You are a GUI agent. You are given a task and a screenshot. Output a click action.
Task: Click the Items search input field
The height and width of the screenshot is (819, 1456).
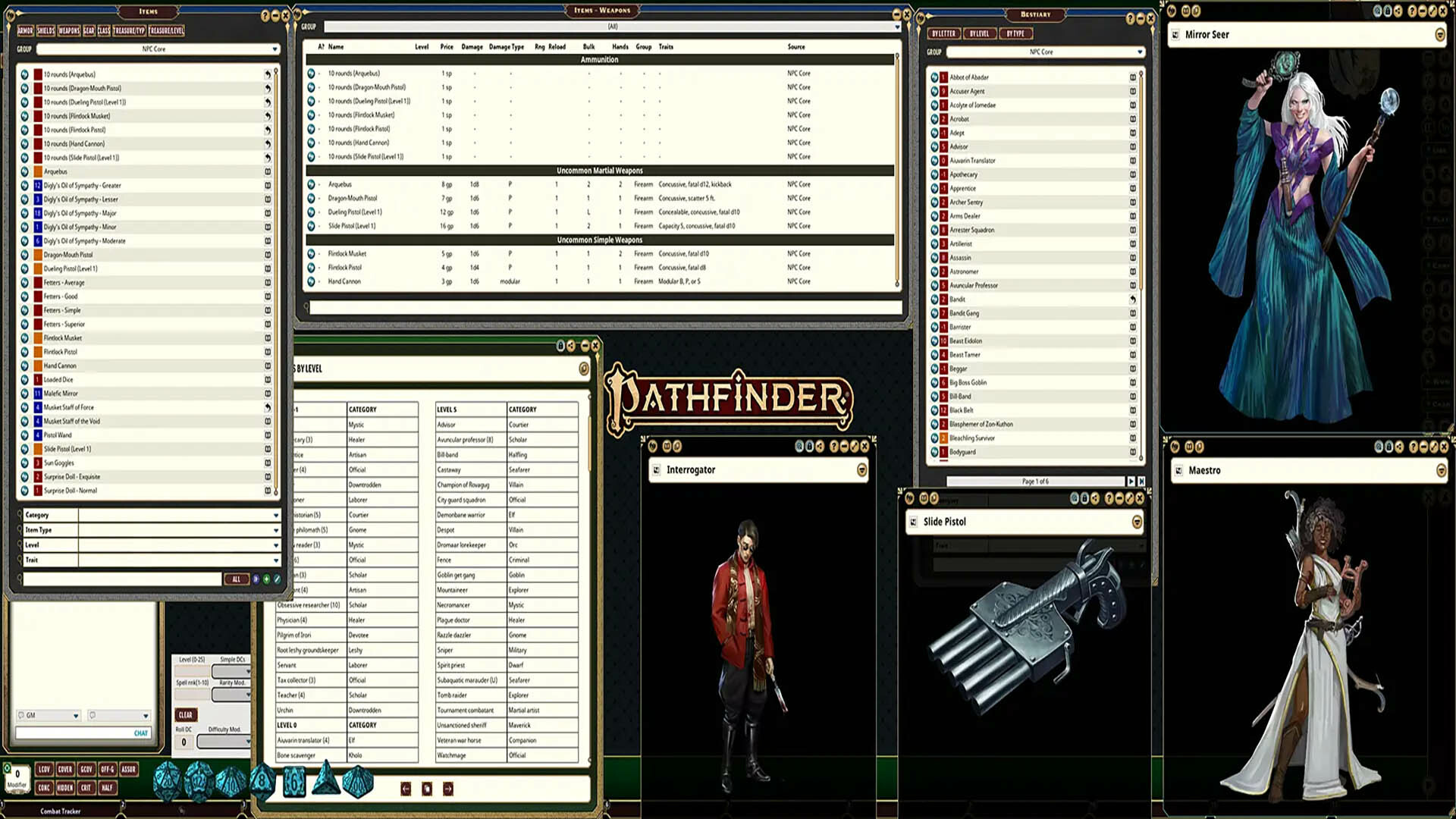click(121, 579)
